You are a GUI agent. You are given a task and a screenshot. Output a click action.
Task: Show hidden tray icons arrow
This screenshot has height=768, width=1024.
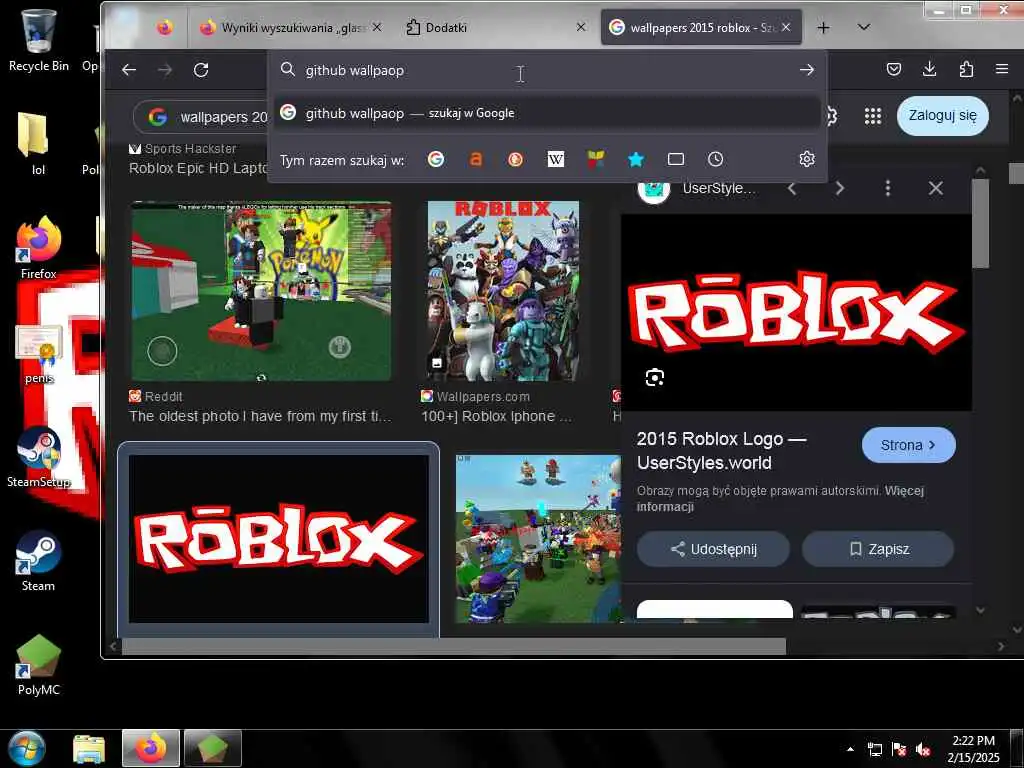point(850,749)
